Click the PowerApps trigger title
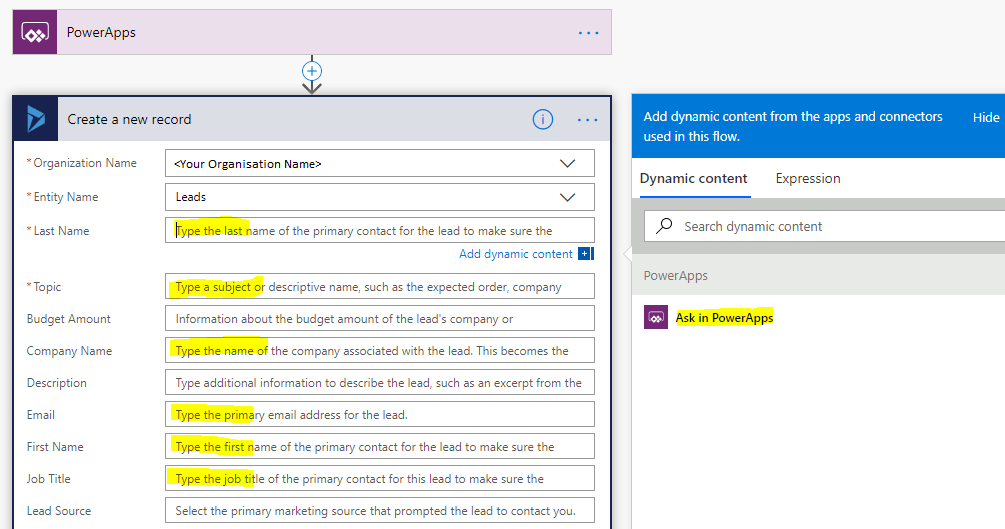The width and height of the screenshot is (1005, 529). pos(101,32)
